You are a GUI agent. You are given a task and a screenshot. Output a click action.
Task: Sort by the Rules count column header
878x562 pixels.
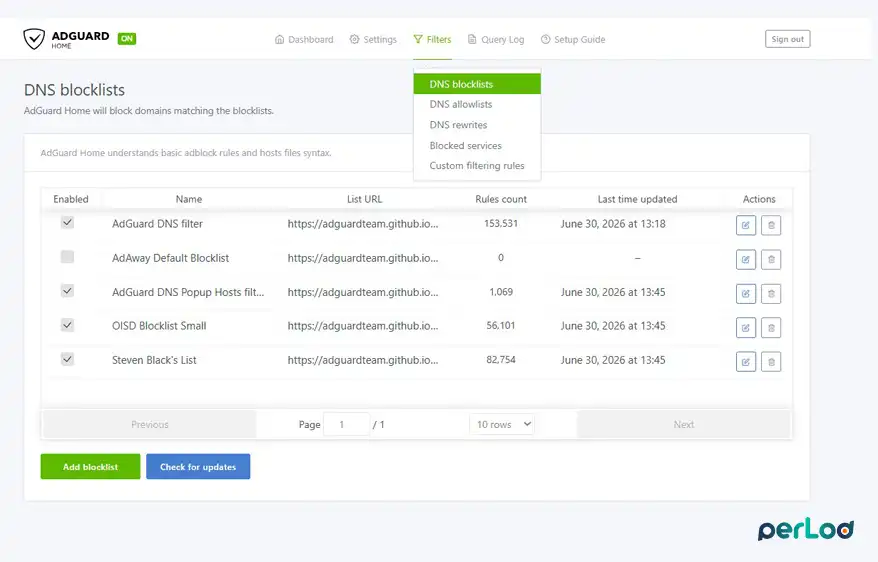tap(501, 199)
